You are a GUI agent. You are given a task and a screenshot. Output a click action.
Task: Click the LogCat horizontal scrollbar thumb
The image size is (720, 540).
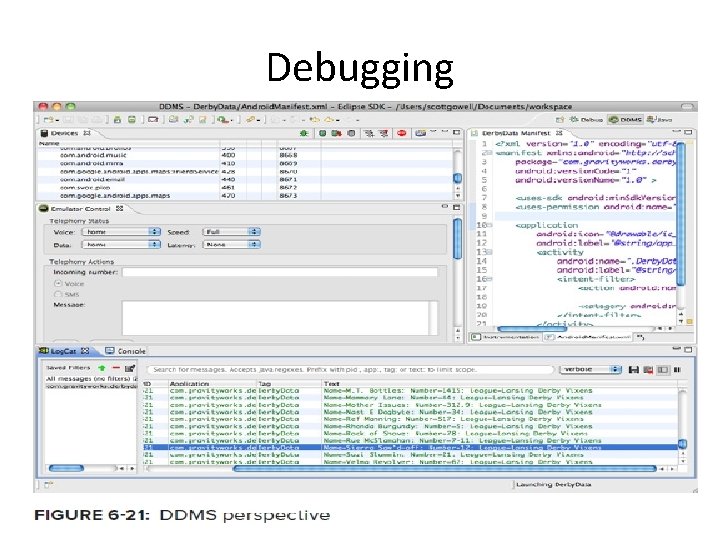[444, 469]
